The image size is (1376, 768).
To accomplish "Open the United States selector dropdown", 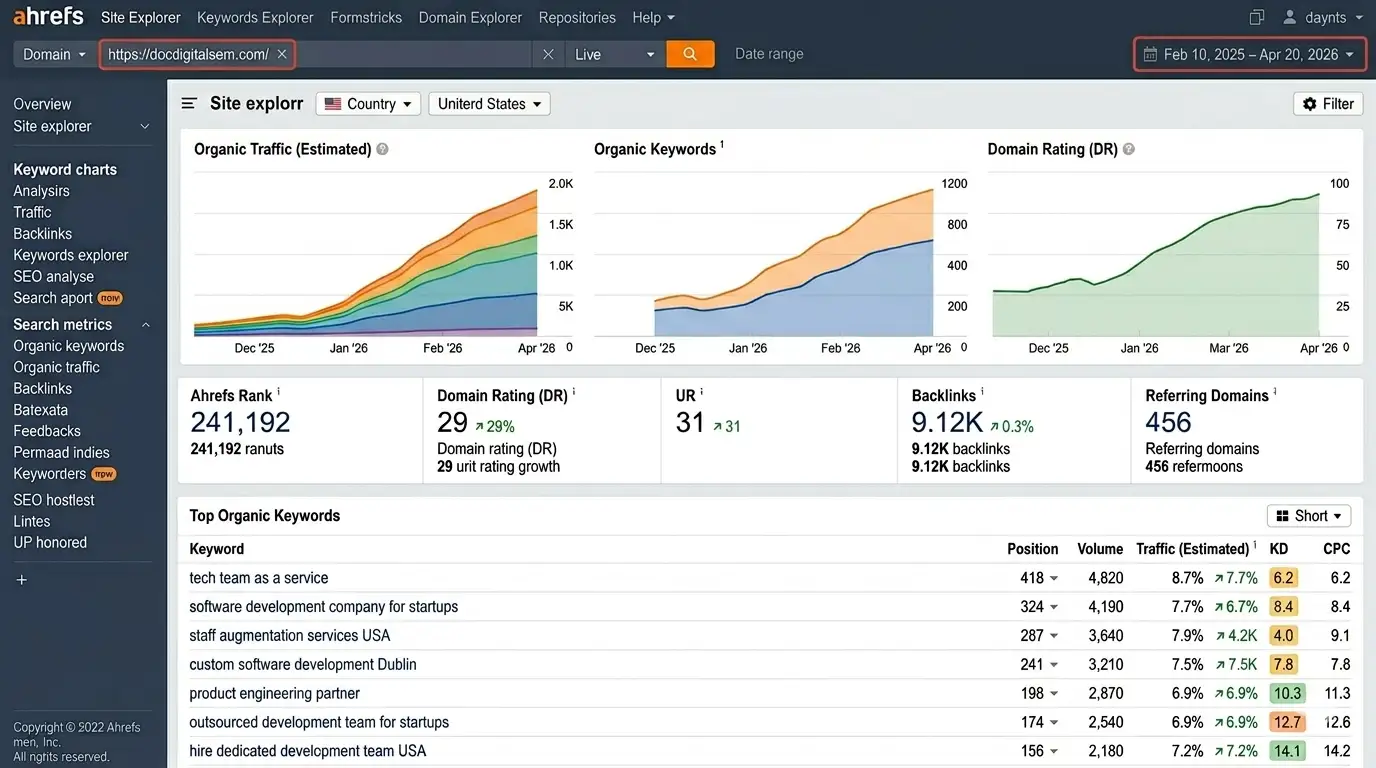I will (x=489, y=104).
